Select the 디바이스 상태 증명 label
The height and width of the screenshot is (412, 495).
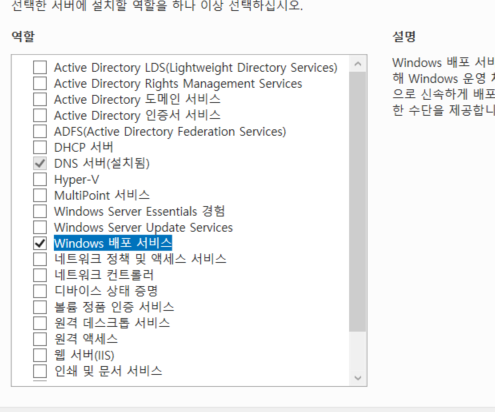pyautogui.click(x=106, y=291)
